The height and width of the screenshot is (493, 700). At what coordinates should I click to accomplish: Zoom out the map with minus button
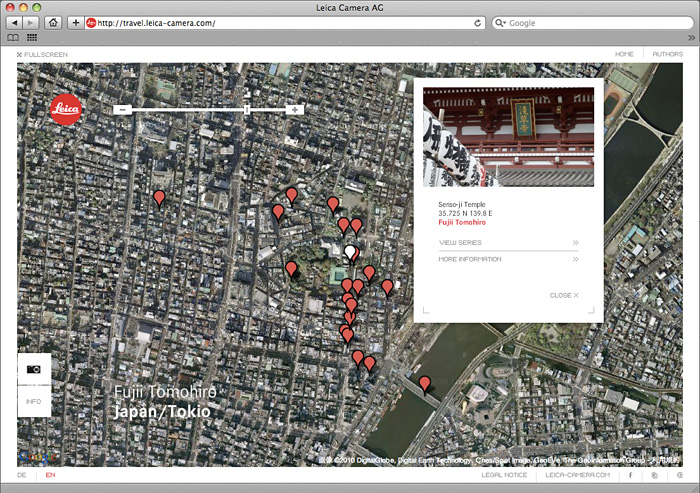[x=122, y=109]
